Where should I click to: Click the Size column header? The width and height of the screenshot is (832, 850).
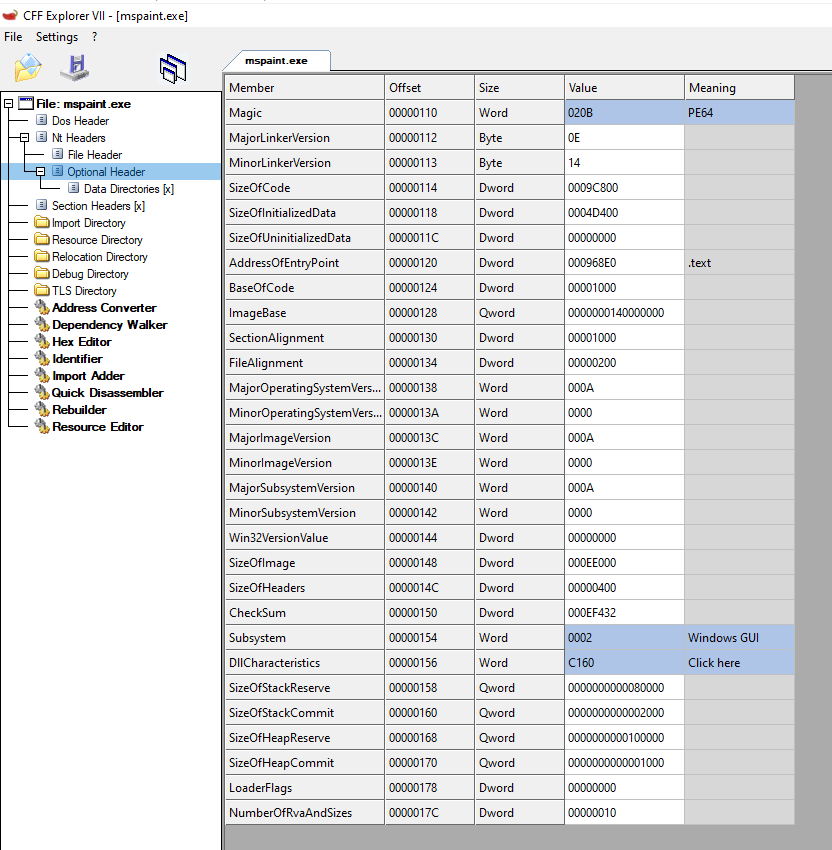pyautogui.click(x=520, y=87)
